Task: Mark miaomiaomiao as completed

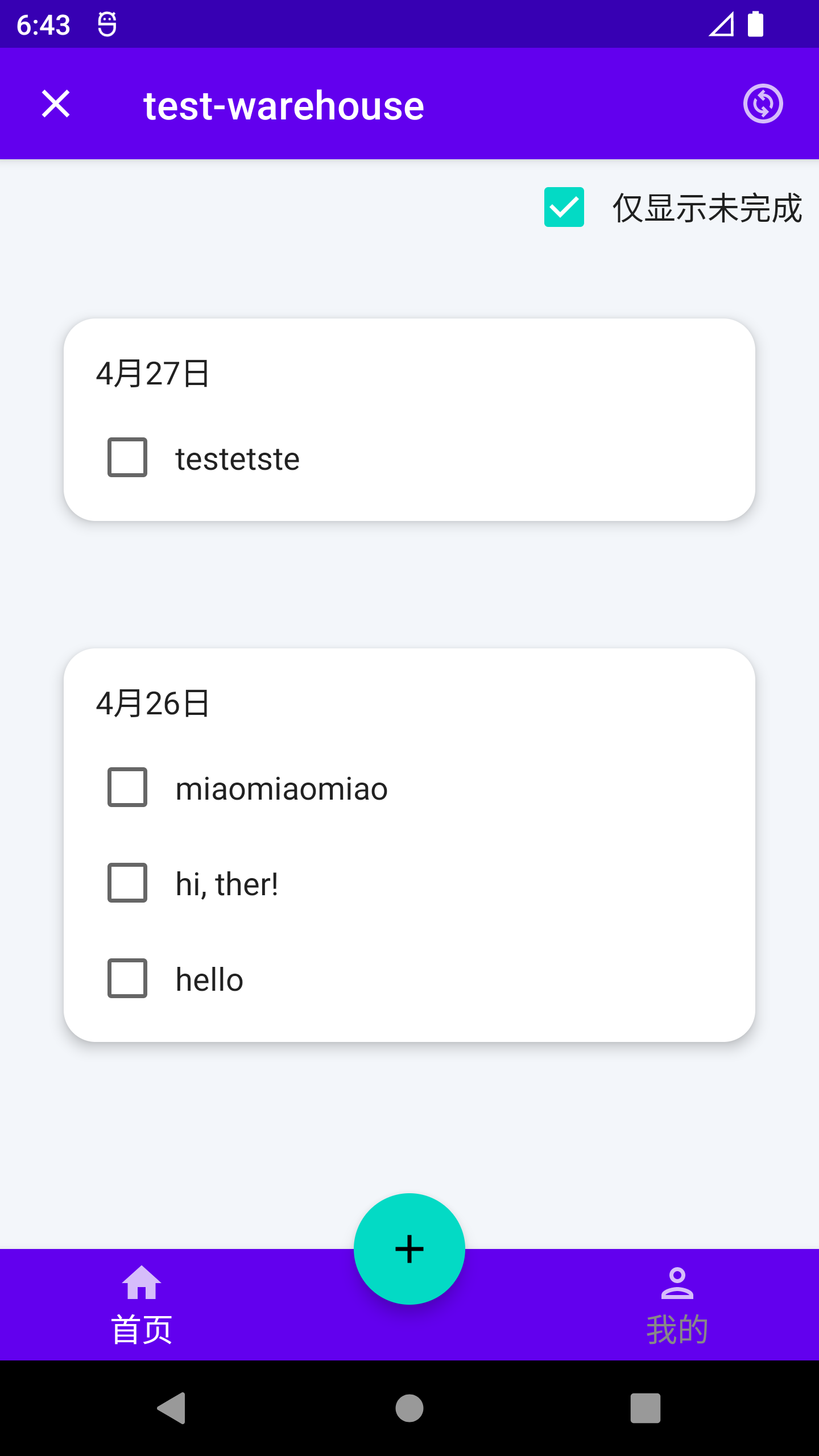Action: [127, 787]
